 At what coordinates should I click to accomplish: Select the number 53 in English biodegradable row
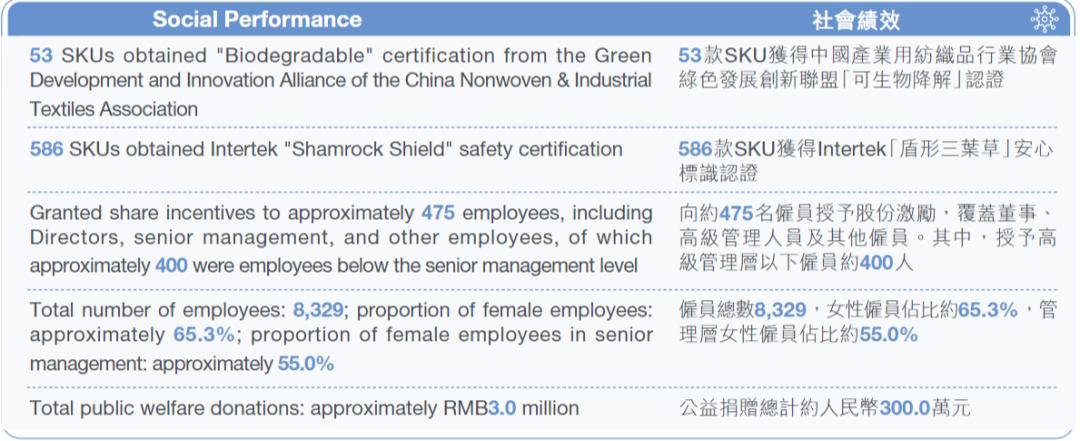[x=41, y=55]
